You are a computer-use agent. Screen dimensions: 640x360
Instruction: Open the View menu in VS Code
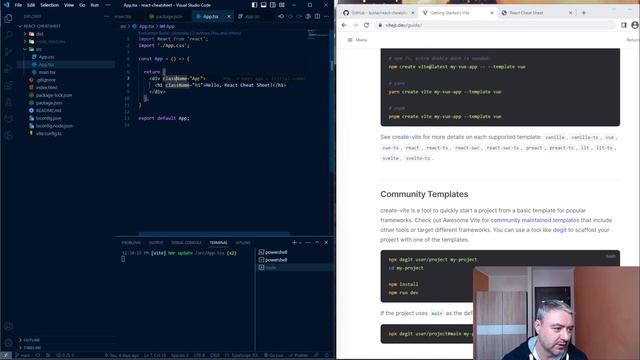69,5
